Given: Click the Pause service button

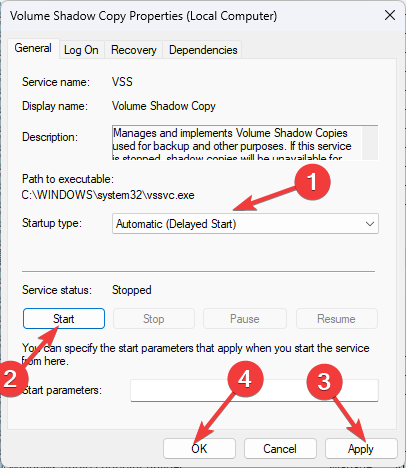Looking at the screenshot, I should [245, 319].
